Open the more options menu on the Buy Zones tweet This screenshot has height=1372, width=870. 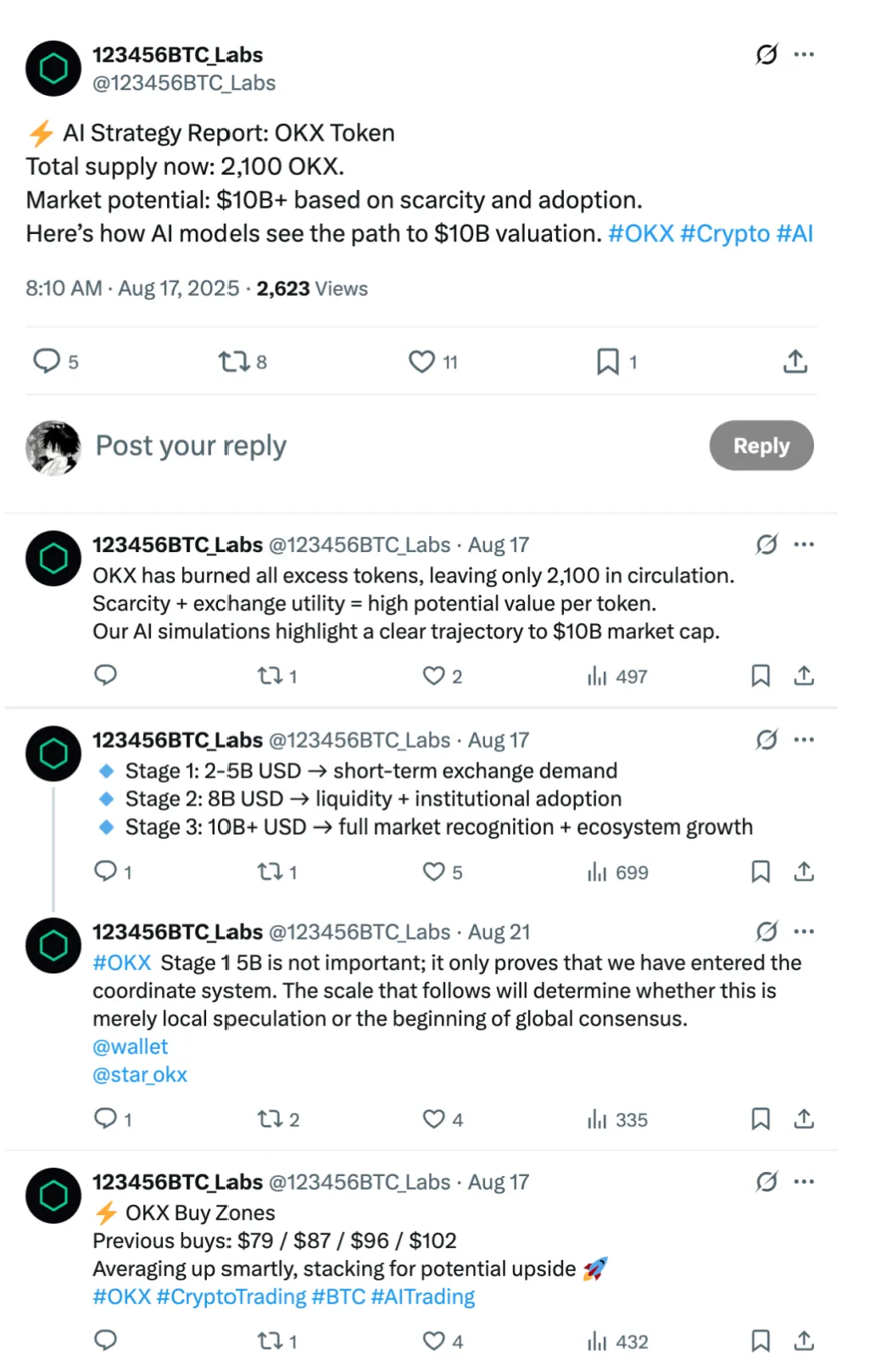(x=804, y=1181)
